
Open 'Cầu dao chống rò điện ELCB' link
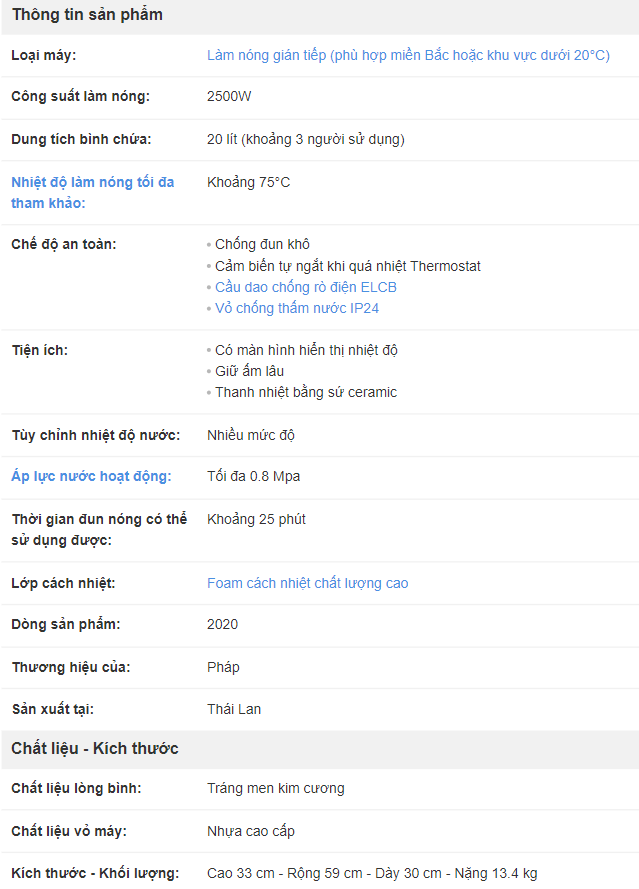(306, 287)
